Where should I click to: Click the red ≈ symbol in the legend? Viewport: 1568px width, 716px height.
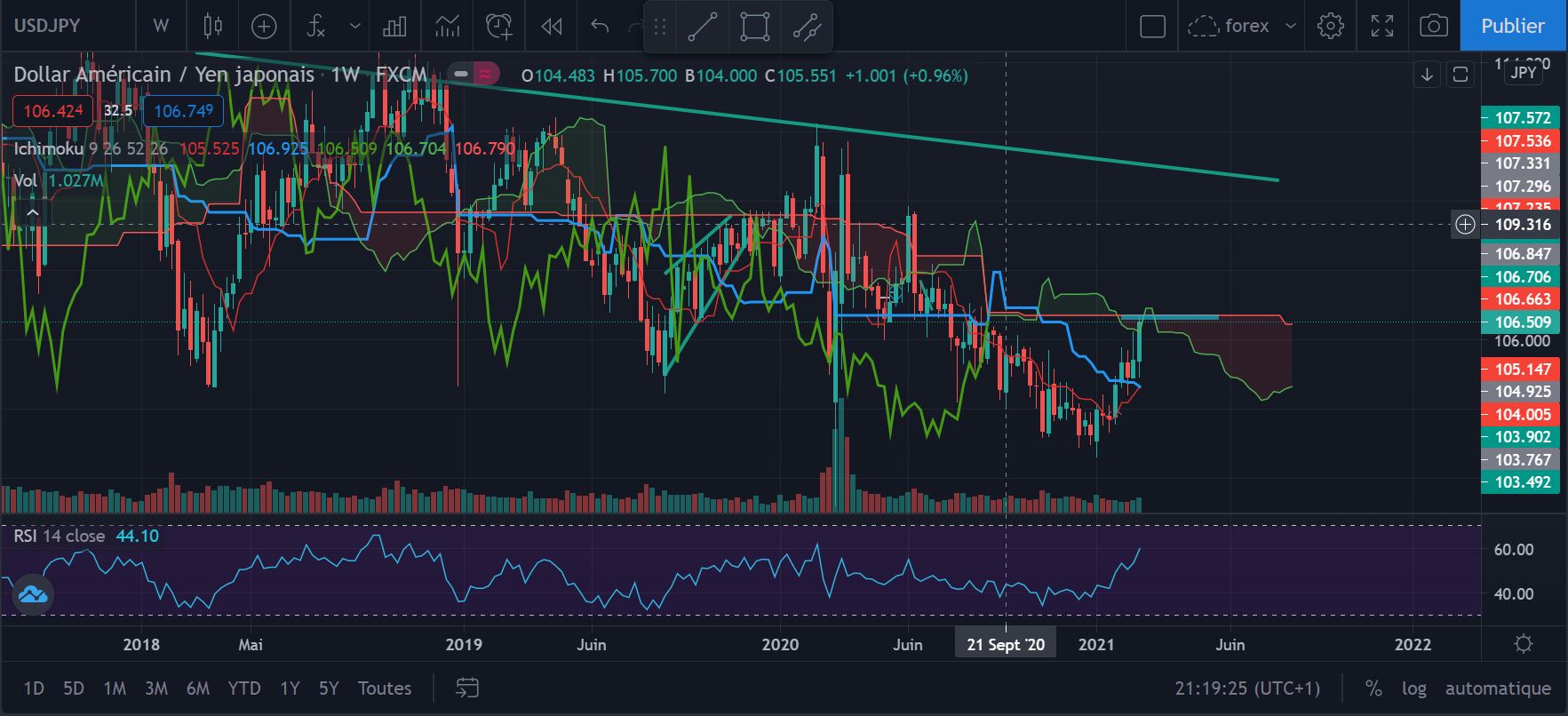(485, 75)
